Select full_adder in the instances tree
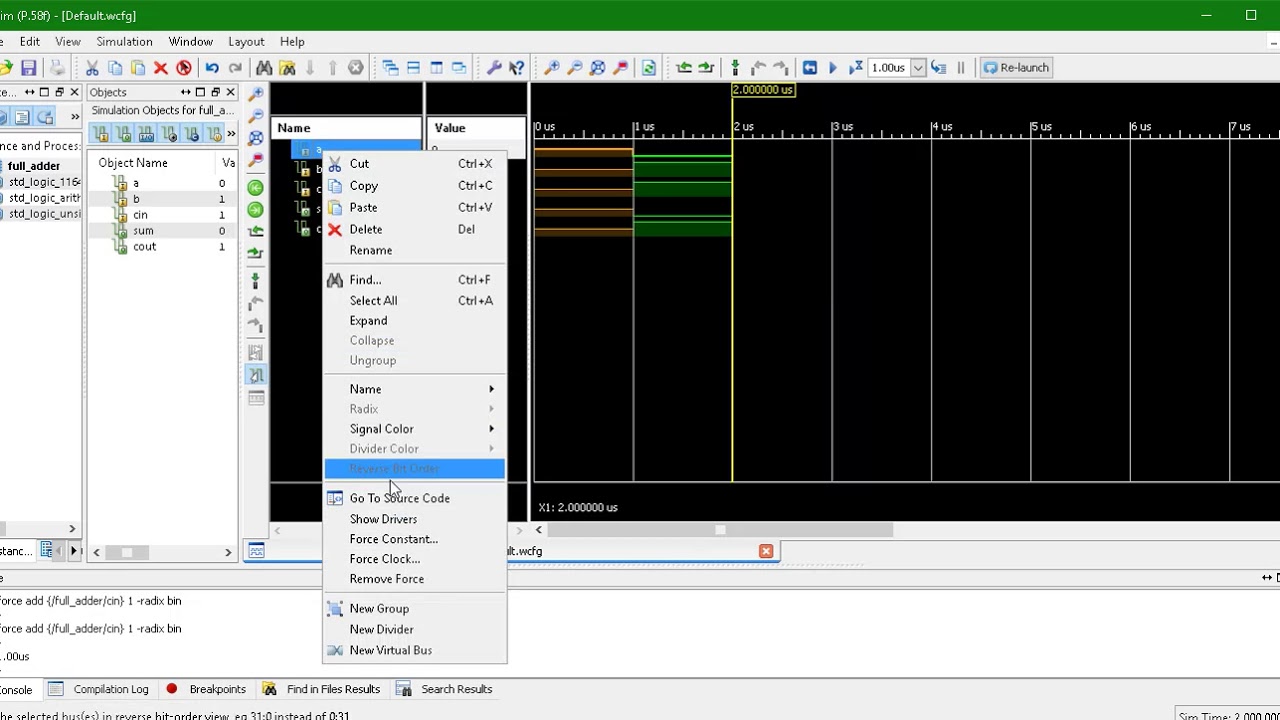Image resolution: width=1280 pixels, height=720 pixels. [x=34, y=166]
